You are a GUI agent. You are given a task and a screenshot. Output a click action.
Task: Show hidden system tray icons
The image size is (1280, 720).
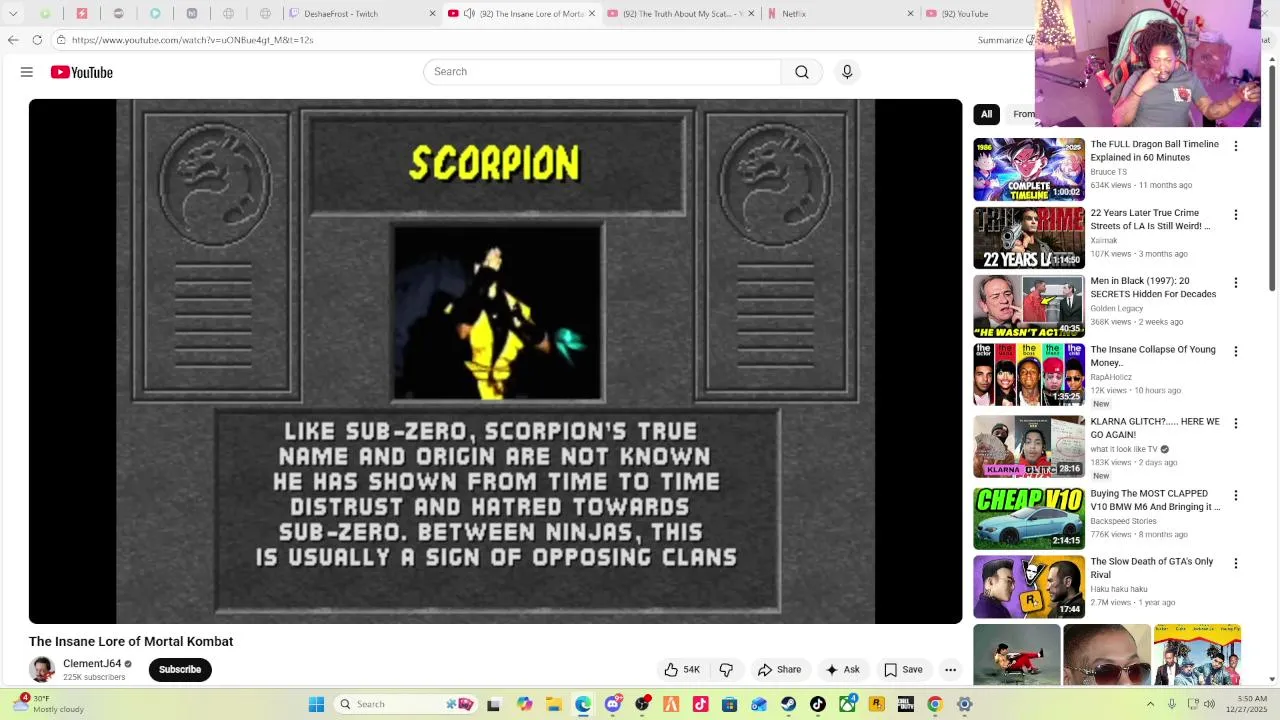click(x=1150, y=704)
